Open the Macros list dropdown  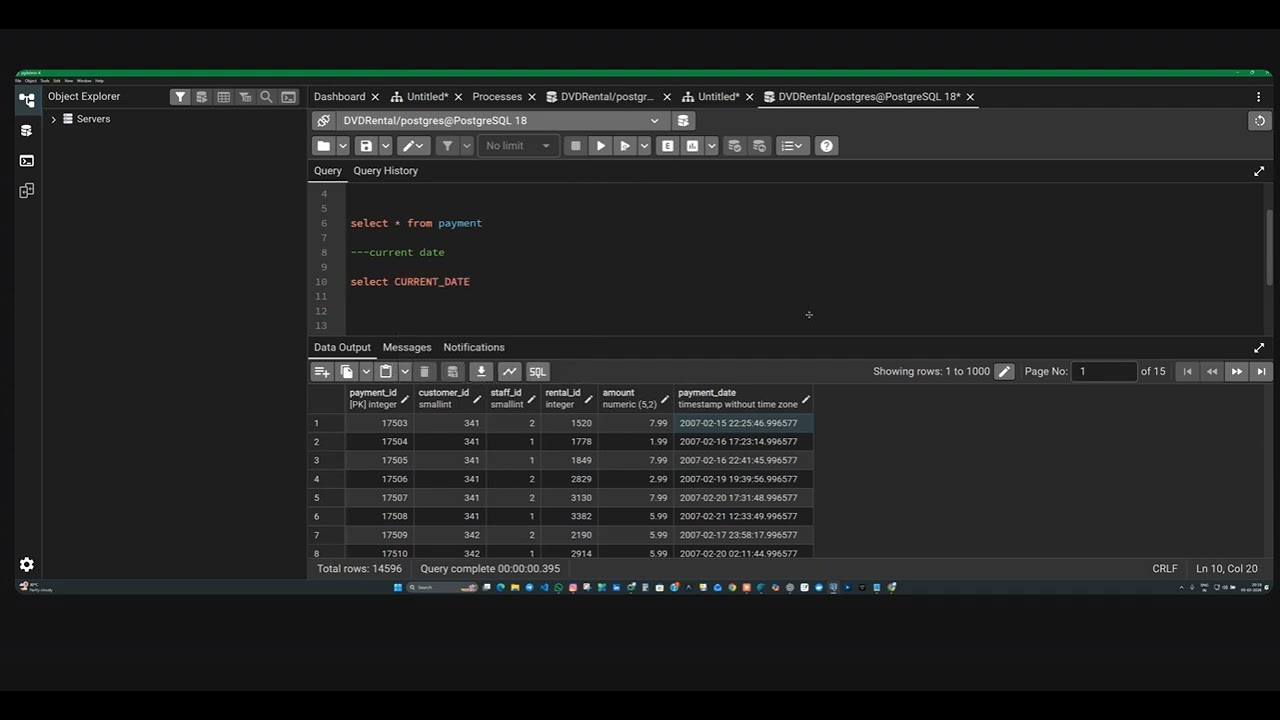792,146
